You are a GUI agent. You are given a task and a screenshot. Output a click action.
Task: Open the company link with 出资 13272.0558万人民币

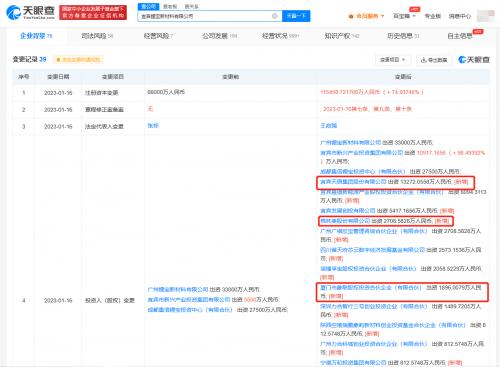[x=353, y=182]
